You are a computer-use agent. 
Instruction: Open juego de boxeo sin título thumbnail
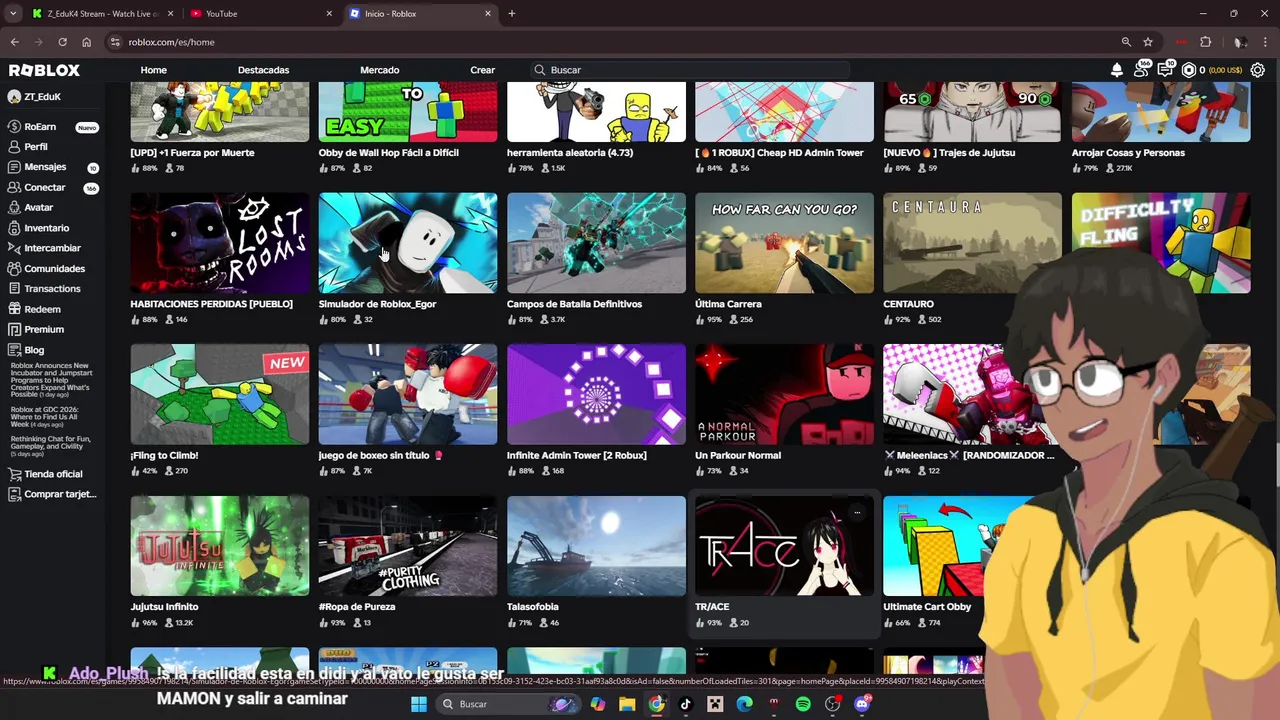coord(408,394)
